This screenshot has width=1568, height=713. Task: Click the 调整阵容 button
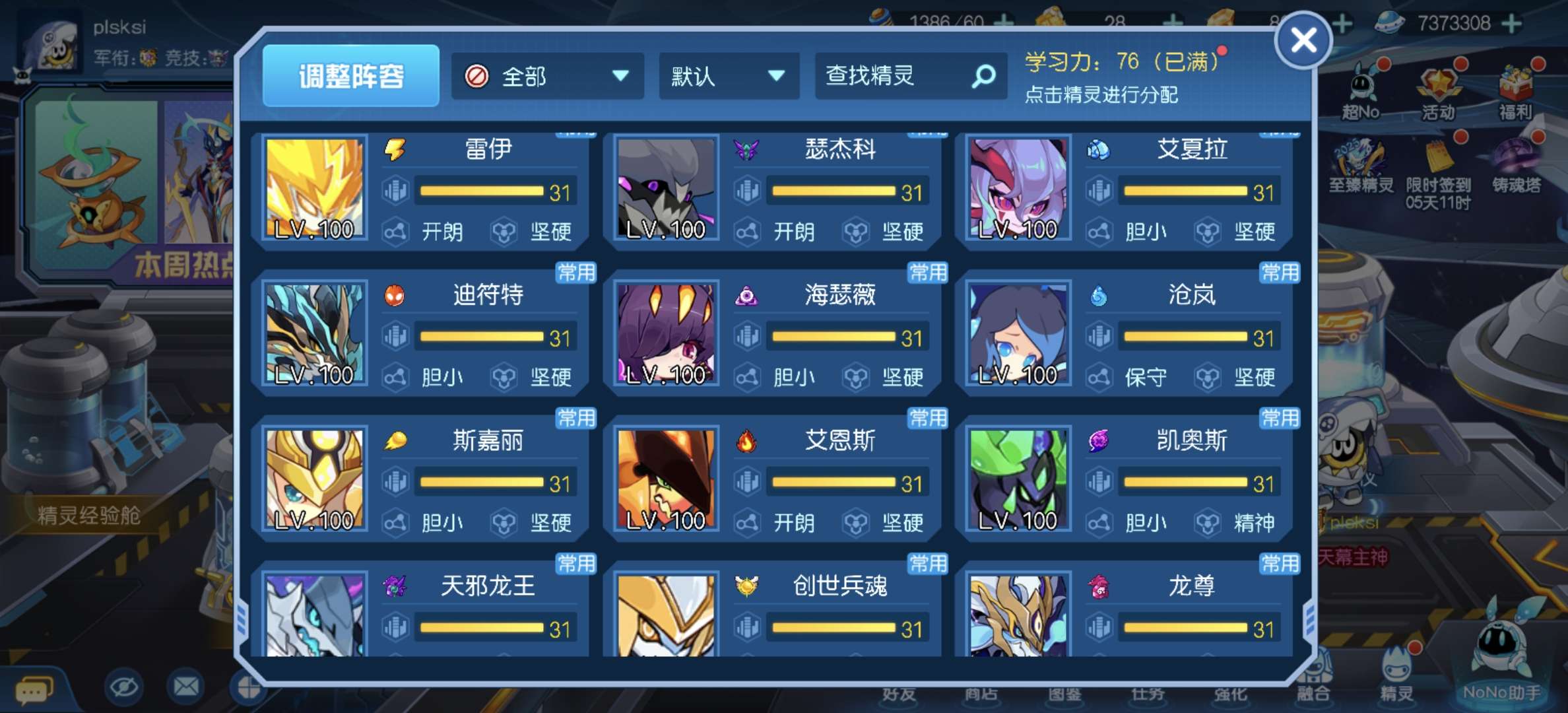click(351, 76)
